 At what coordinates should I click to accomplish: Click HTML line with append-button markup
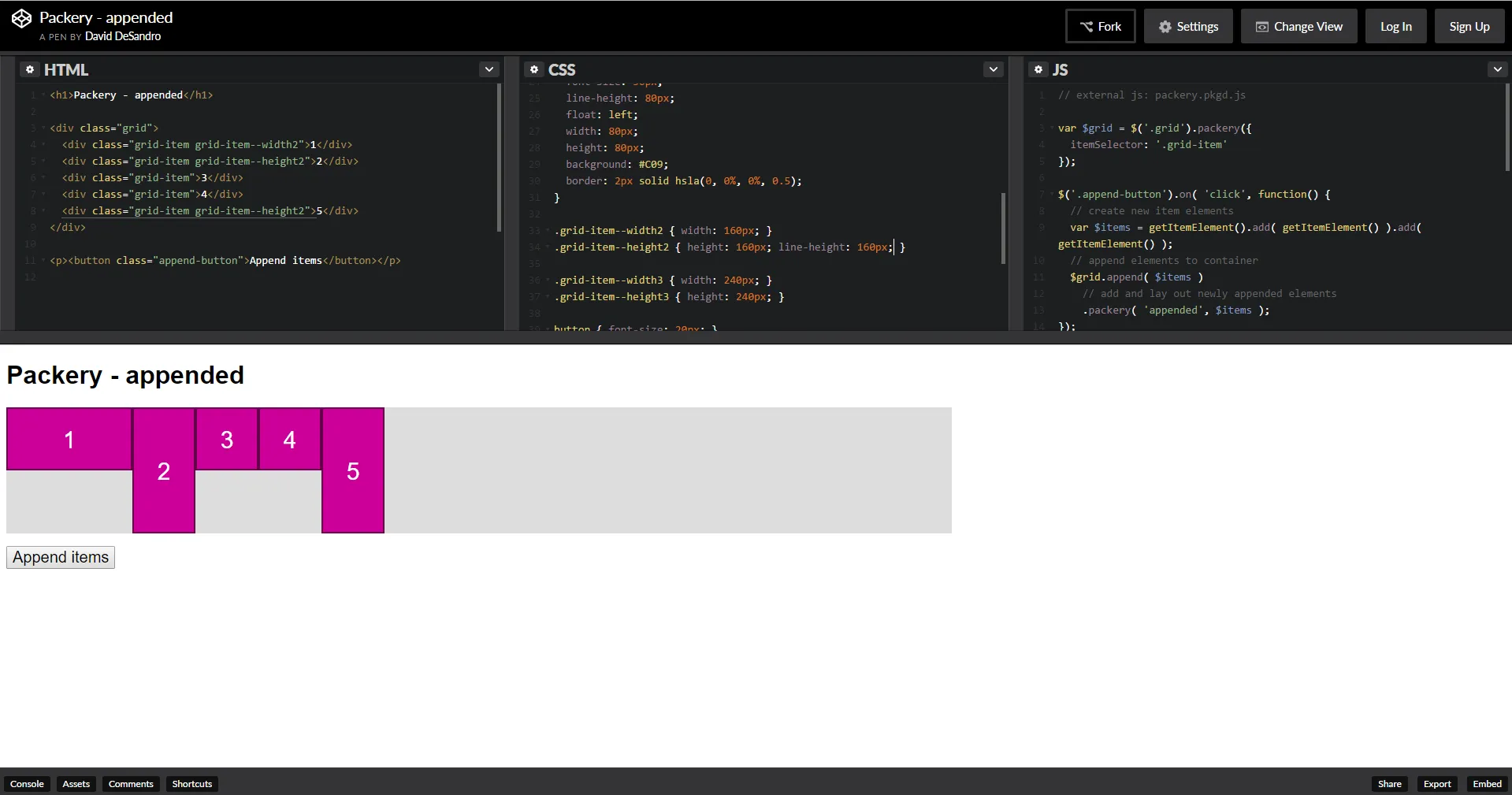pyautogui.click(x=225, y=261)
